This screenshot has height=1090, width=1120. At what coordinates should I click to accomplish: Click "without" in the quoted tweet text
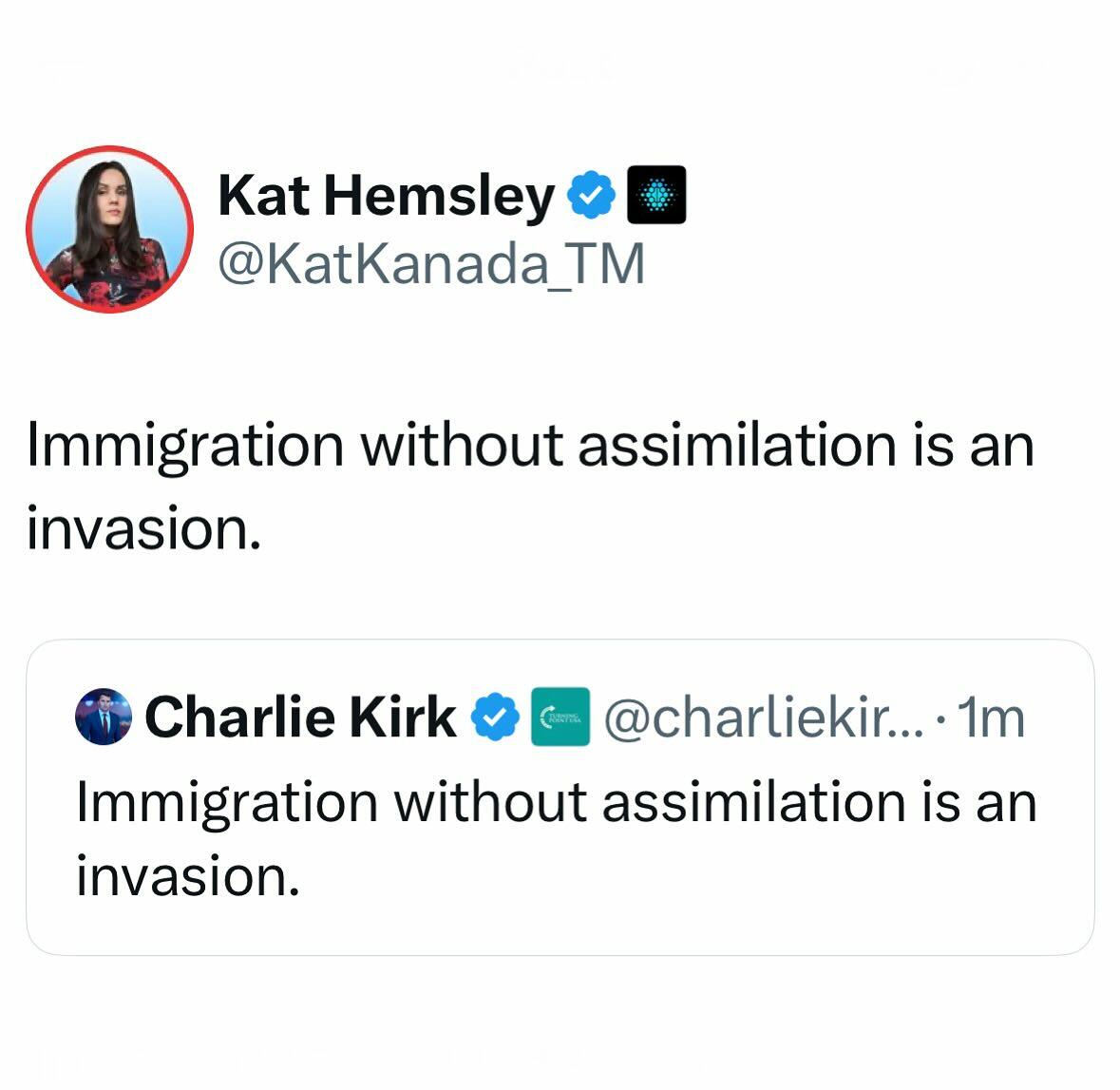click(x=490, y=801)
